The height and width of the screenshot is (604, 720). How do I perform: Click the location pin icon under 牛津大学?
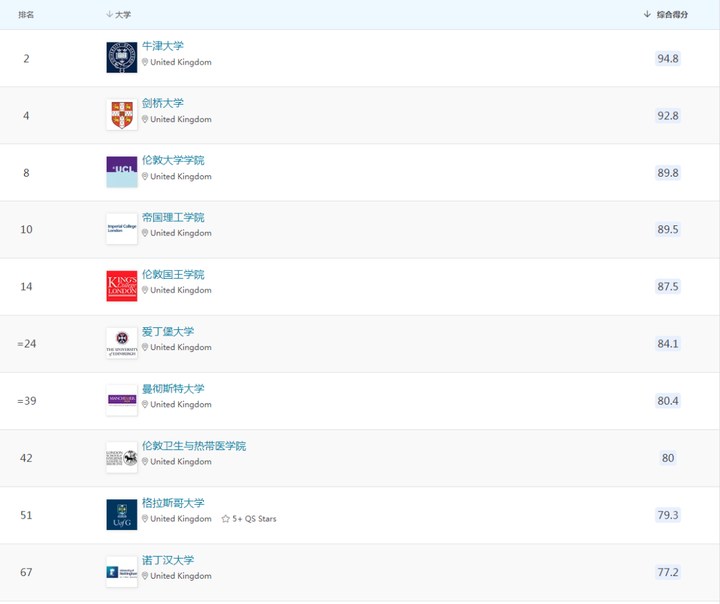(145, 62)
